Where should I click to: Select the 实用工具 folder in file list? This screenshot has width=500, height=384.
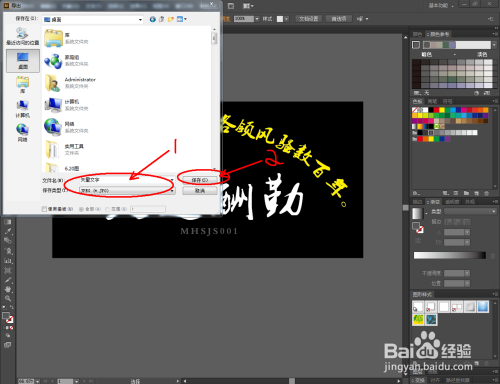[65, 149]
